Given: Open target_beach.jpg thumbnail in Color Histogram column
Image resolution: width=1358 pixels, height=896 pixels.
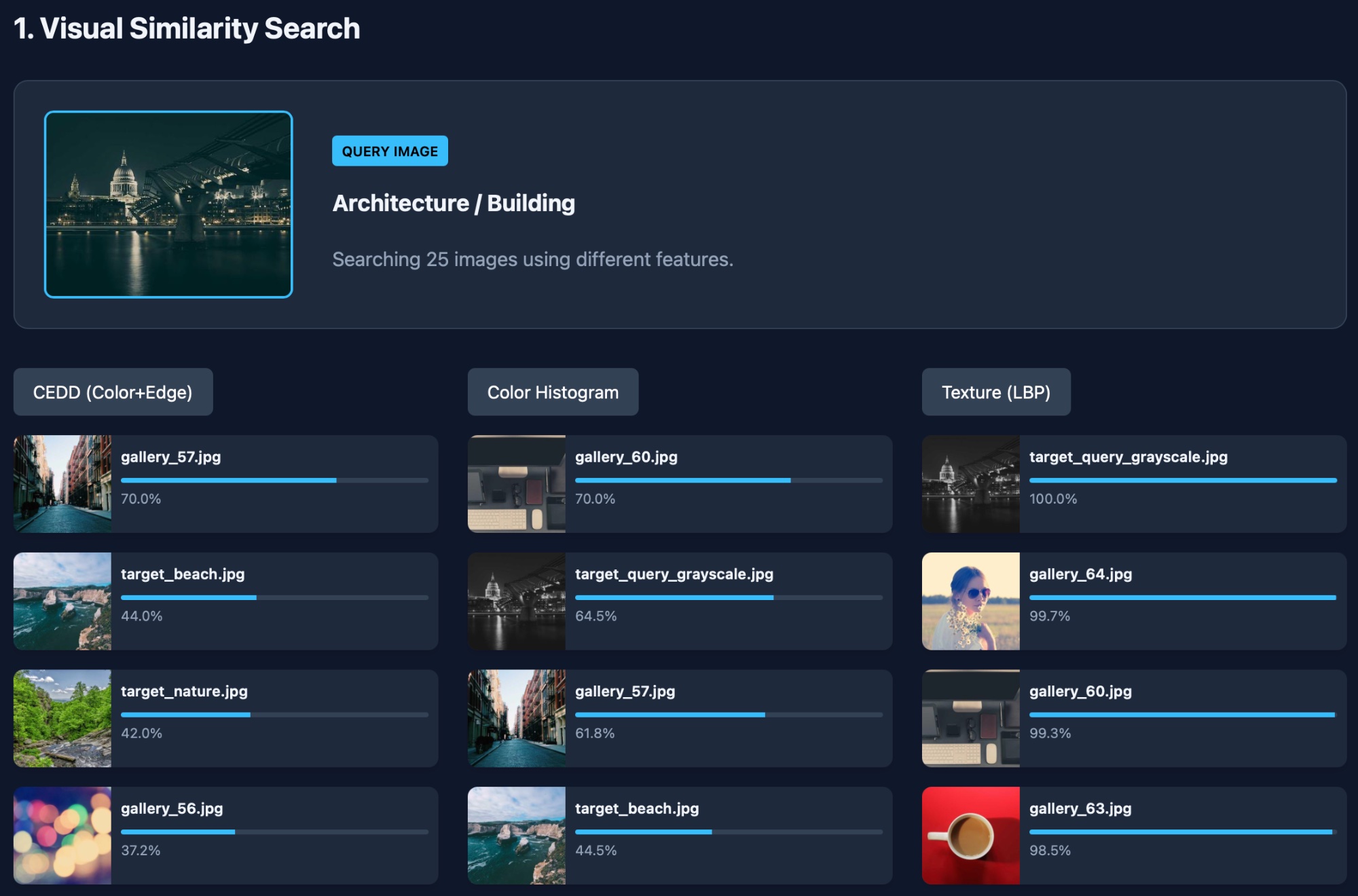Looking at the screenshot, I should pos(517,836).
